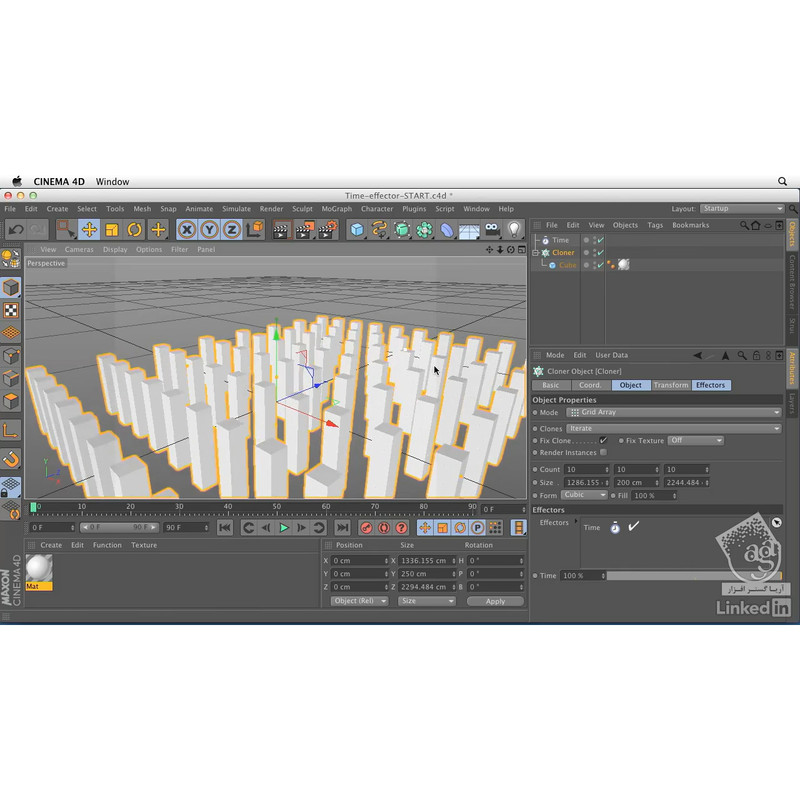Enable the Render Instances checkbox
The image size is (800, 800).
[x=604, y=453]
